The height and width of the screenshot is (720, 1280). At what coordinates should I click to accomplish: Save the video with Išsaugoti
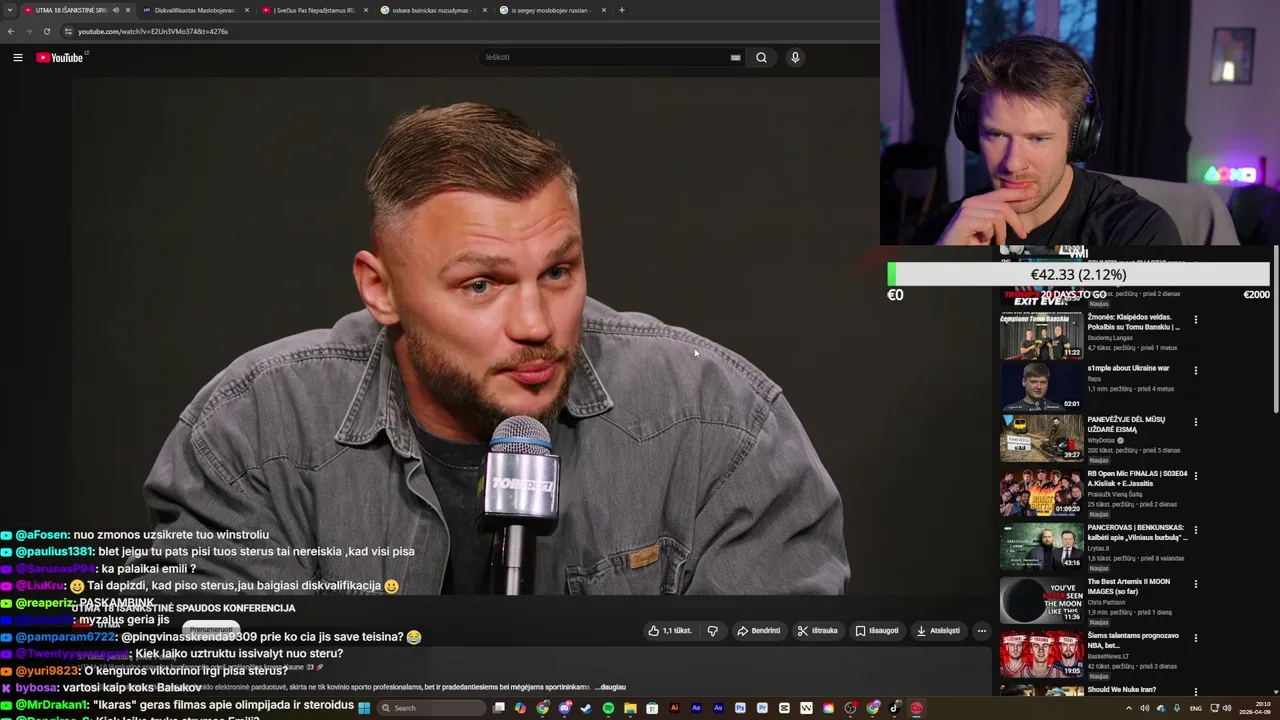coord(877,631)
